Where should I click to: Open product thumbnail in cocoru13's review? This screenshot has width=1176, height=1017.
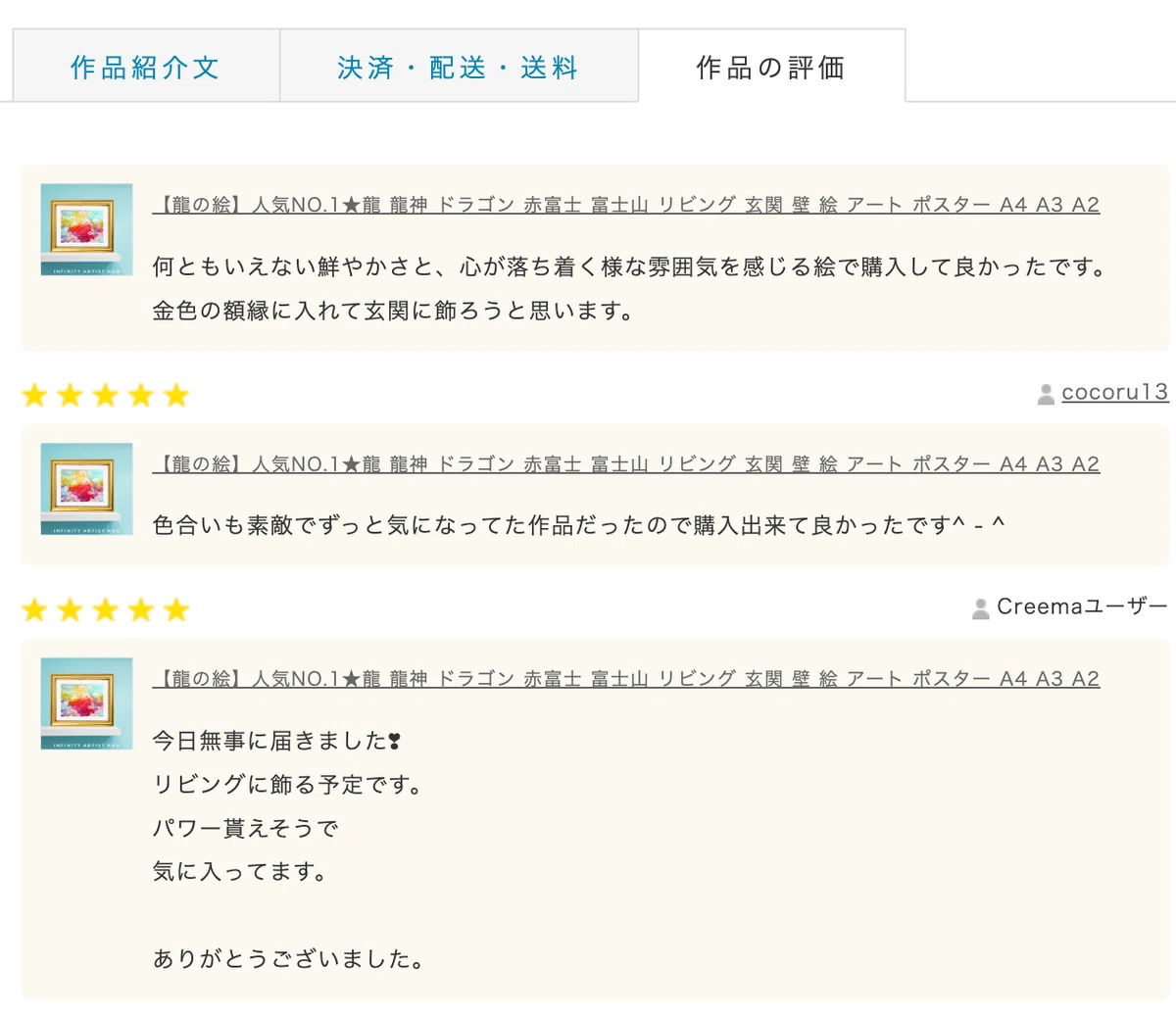pos(86,488)
